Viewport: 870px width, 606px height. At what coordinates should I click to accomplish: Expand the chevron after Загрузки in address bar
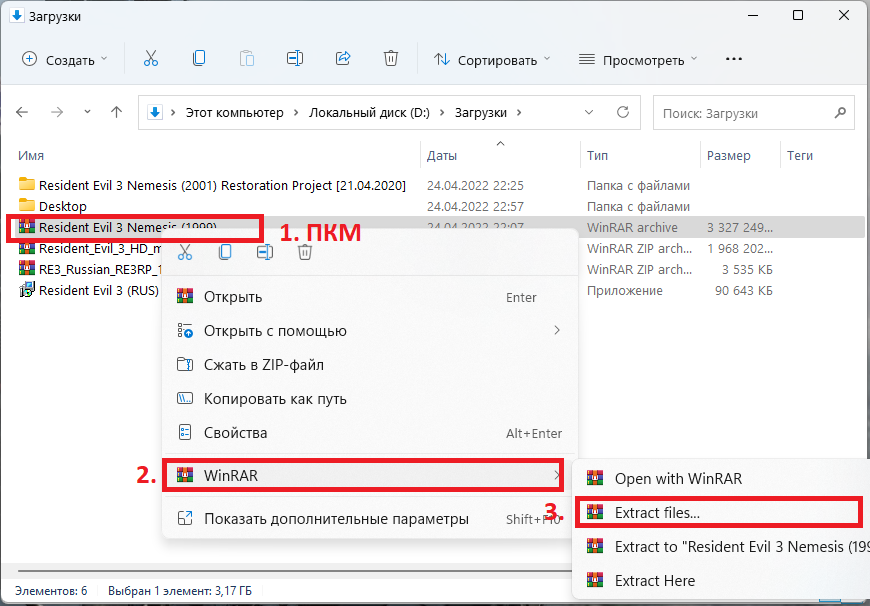519,113
